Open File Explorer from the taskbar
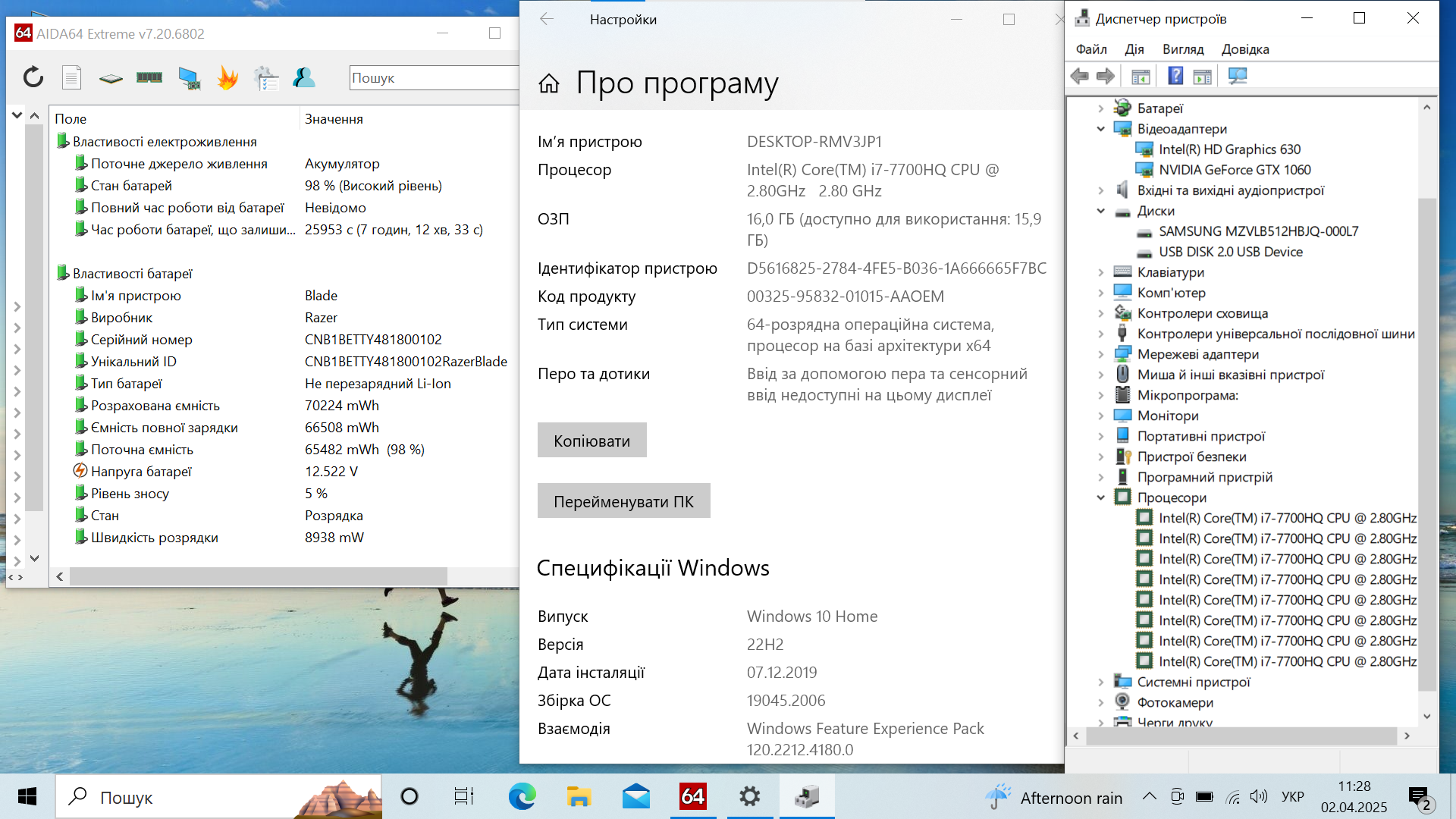The image size is (1456, 819). (x=579, y=796)
